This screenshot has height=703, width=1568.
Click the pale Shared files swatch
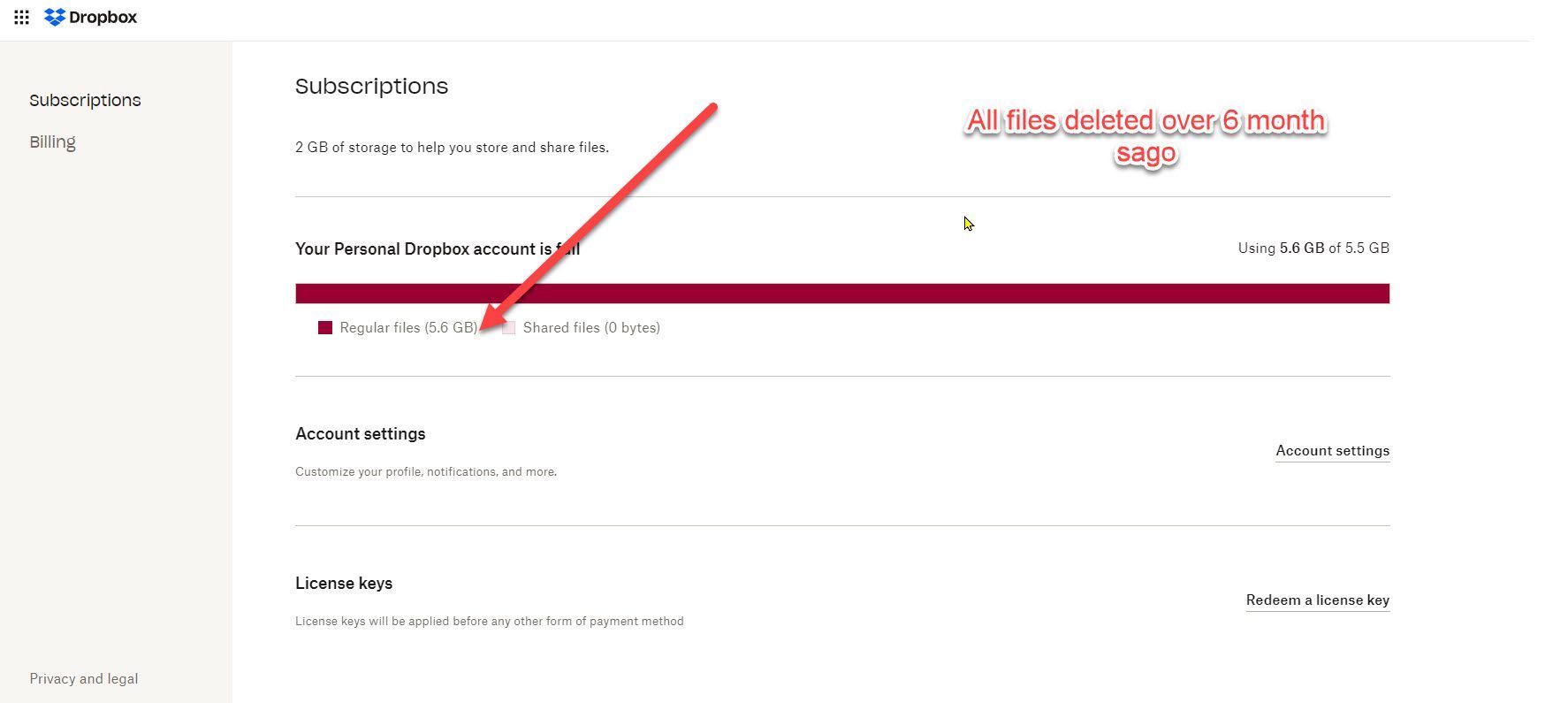pos(508,328)
